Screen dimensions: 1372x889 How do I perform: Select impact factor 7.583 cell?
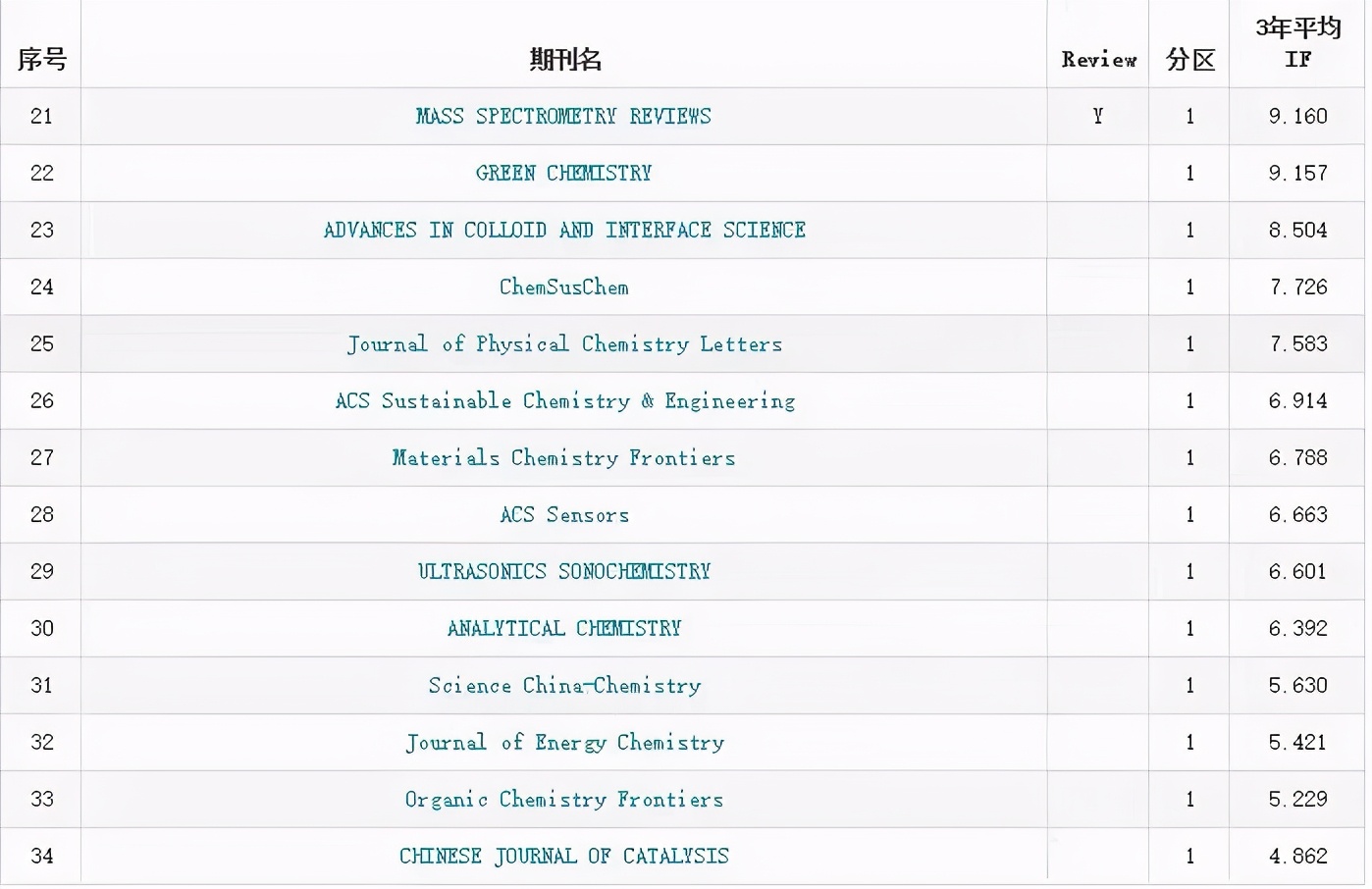click(1297, 343)
